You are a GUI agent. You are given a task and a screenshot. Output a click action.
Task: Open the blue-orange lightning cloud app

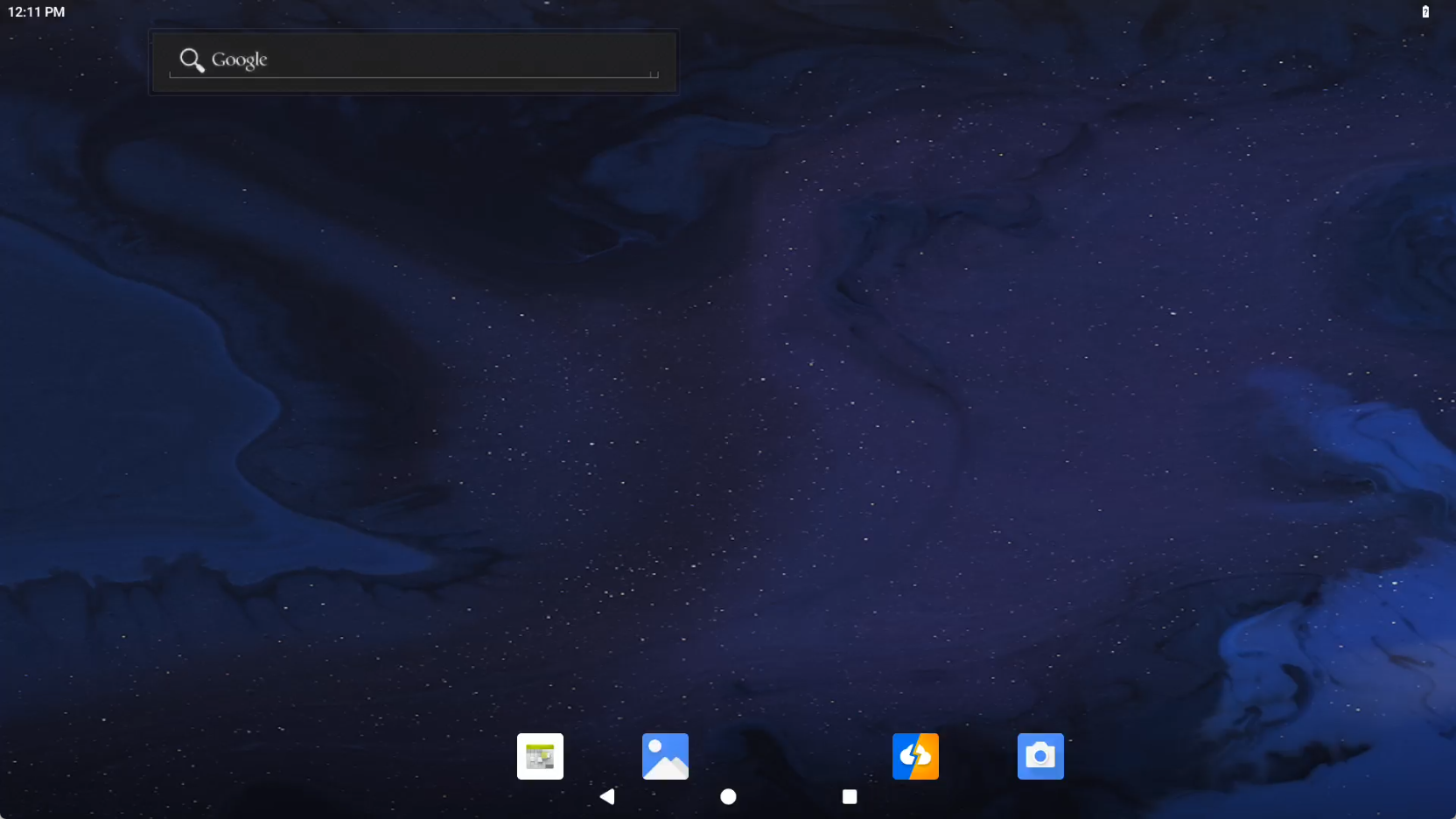tap(915, 756)
